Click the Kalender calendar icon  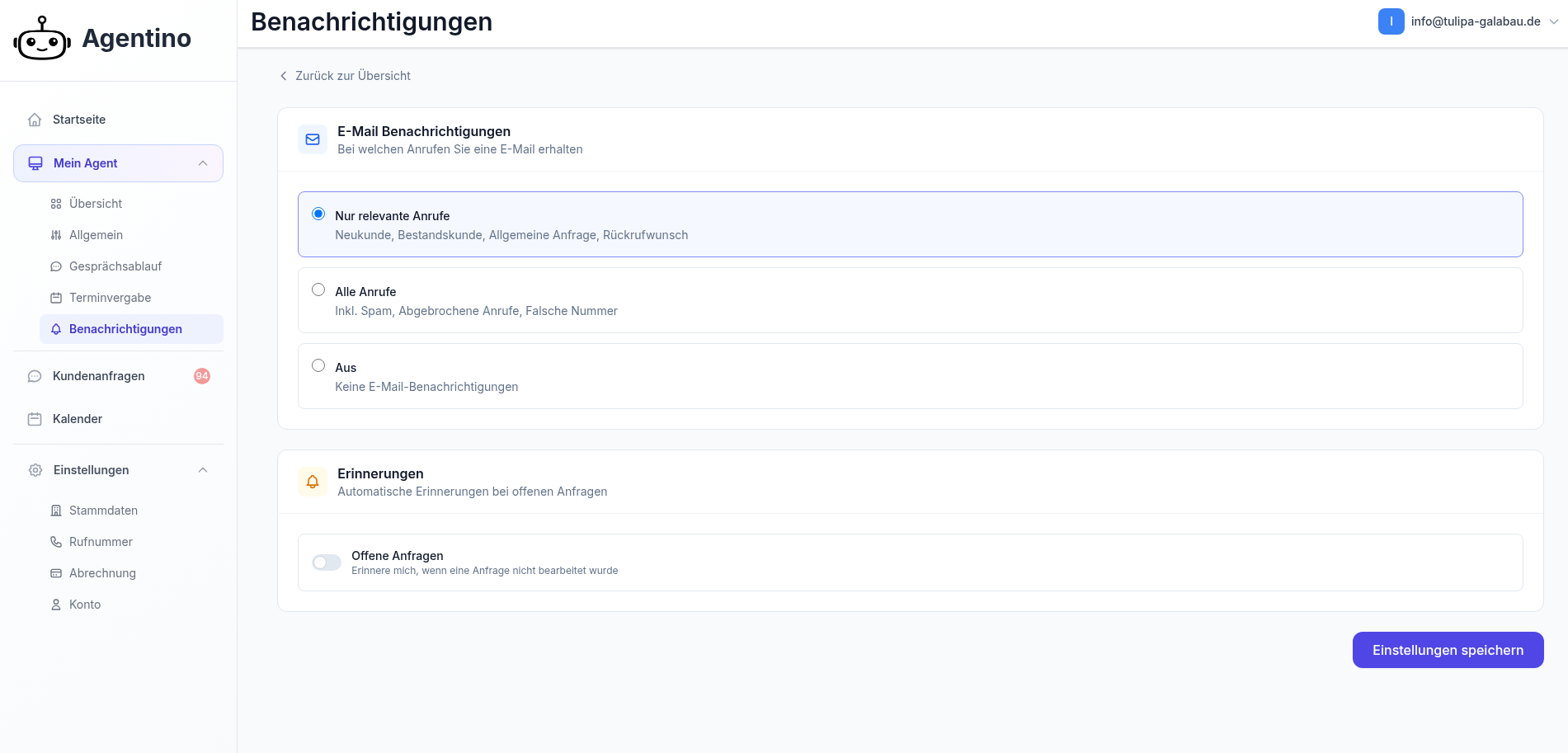[35, 419]
